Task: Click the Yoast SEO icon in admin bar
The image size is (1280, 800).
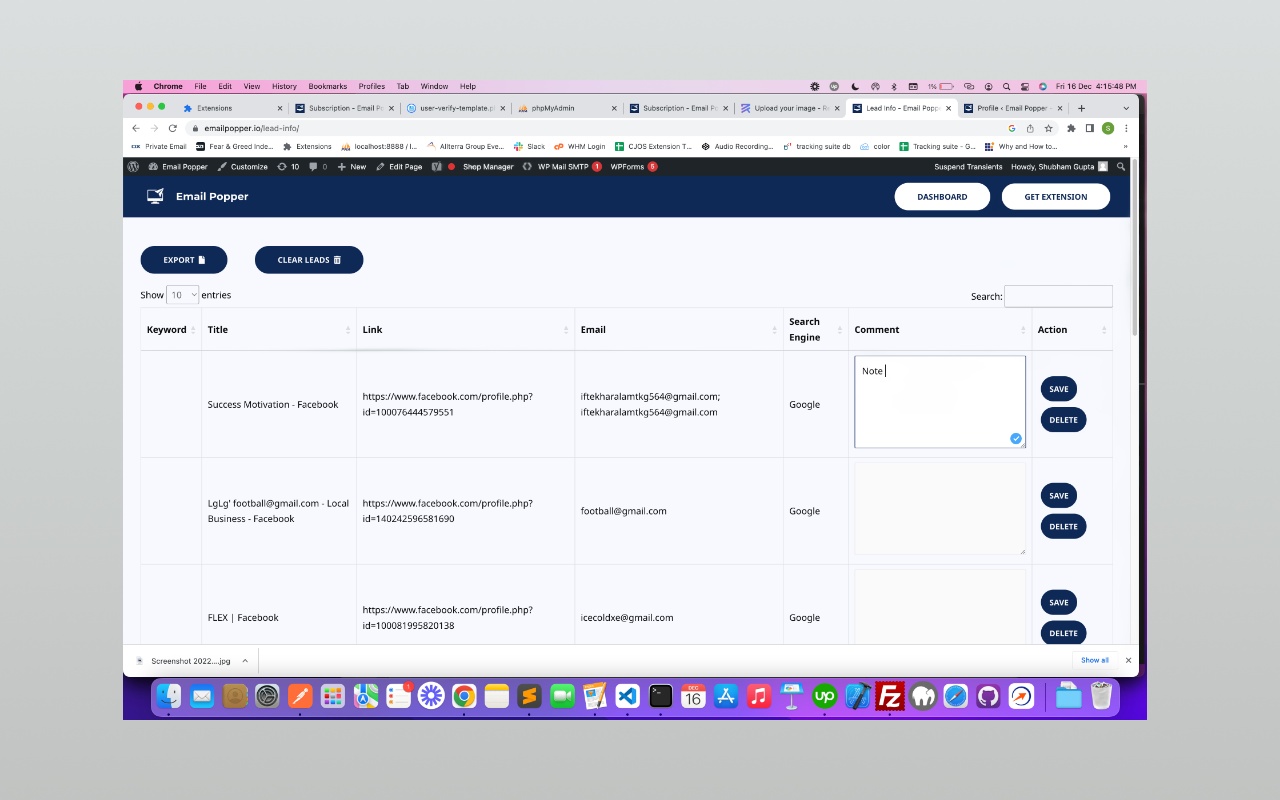Action: point(437,167)
